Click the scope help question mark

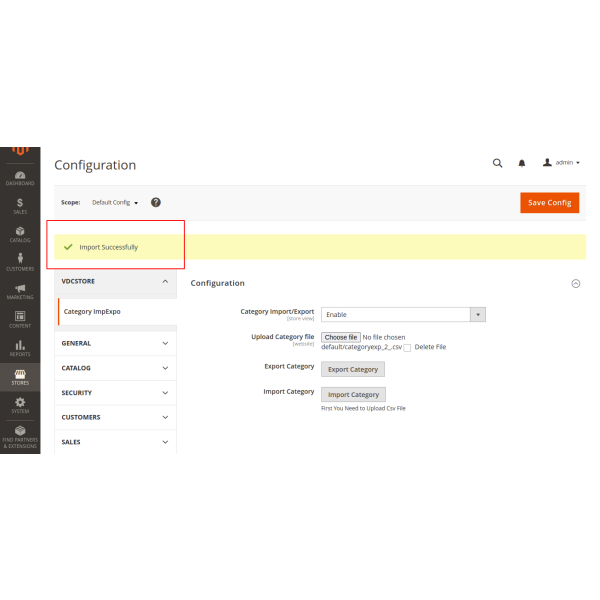156,202
